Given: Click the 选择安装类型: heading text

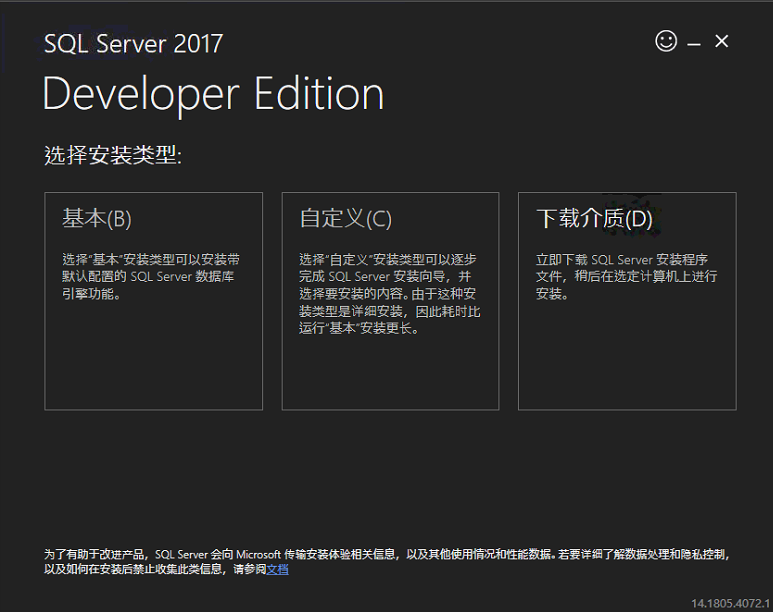Looking at the screenshot, I should tap(113, 155).
